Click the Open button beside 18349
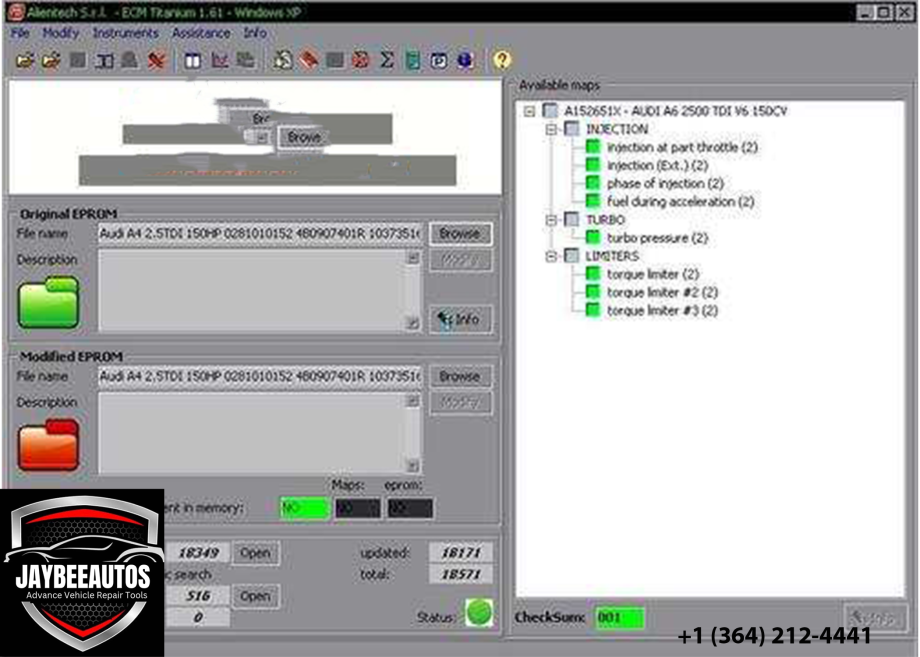920x657 pixels. pos(255,553)
